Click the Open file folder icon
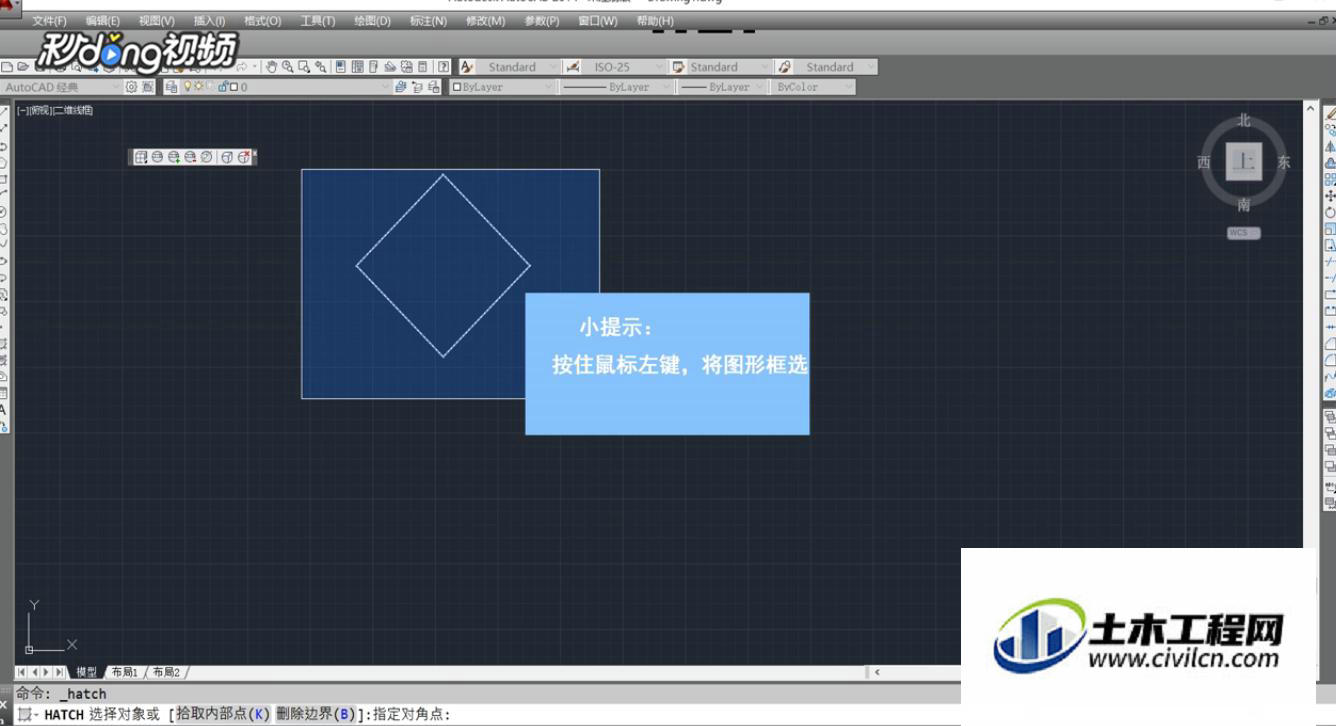 point(22,67)
